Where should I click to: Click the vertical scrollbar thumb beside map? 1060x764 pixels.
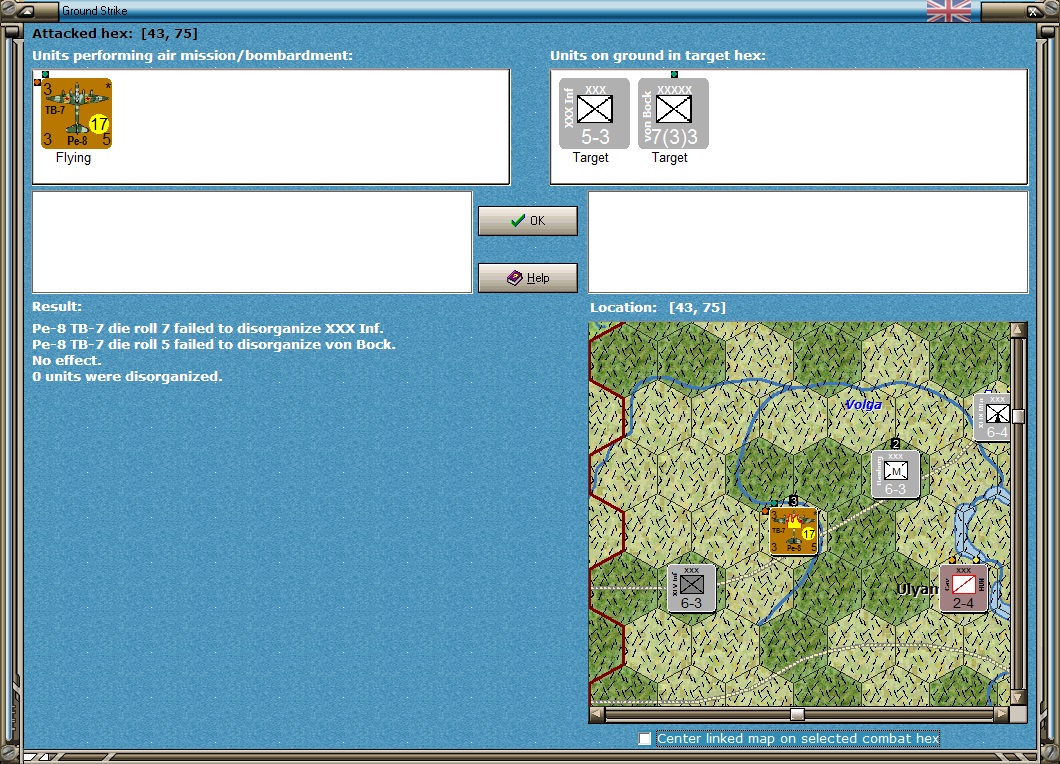(x=1018, y=416)
